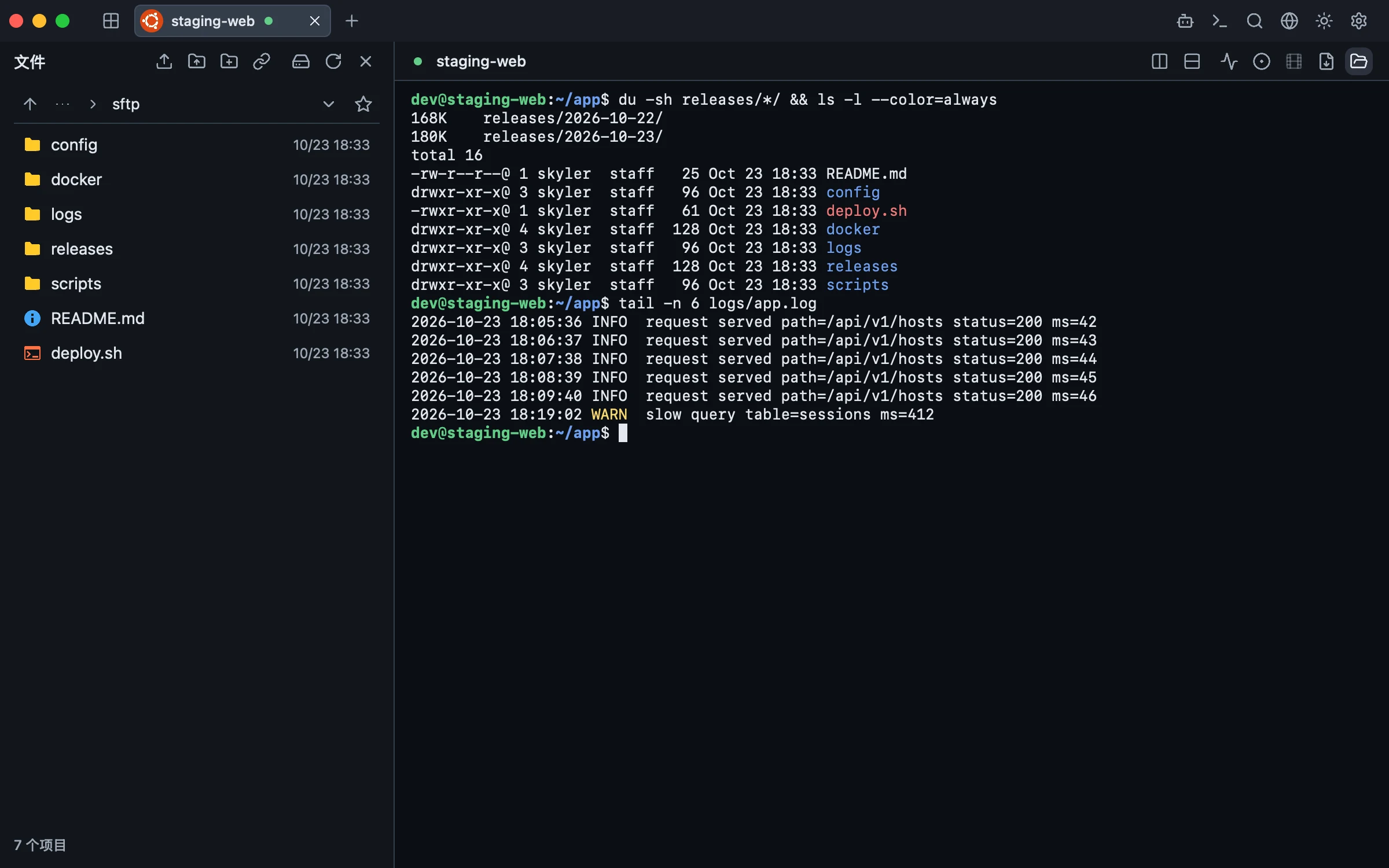Open the terminal prompt icon in top bar
1389x868 pixels.
(x=1219, y=21)
